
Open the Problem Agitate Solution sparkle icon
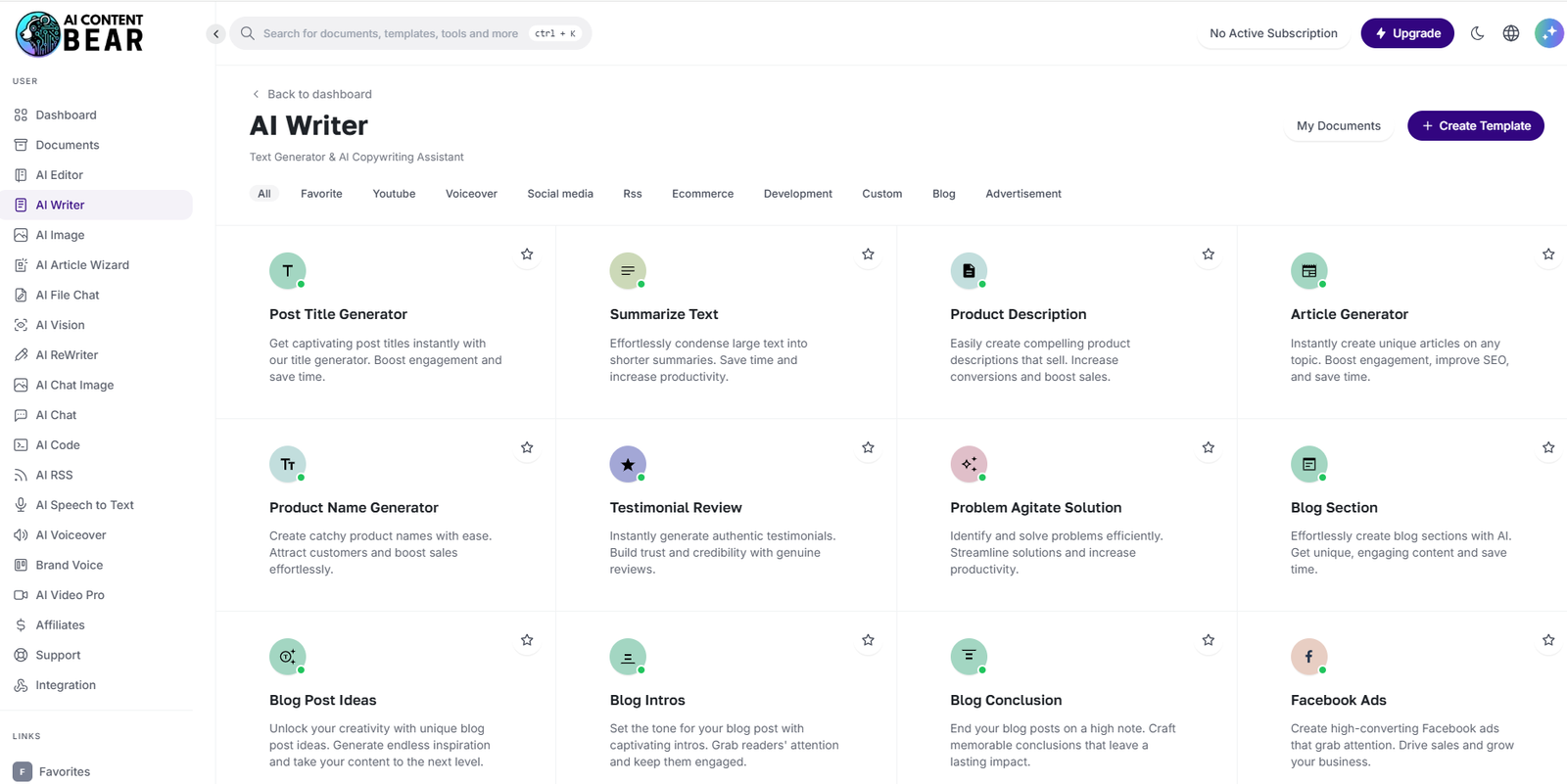point(968,464)
